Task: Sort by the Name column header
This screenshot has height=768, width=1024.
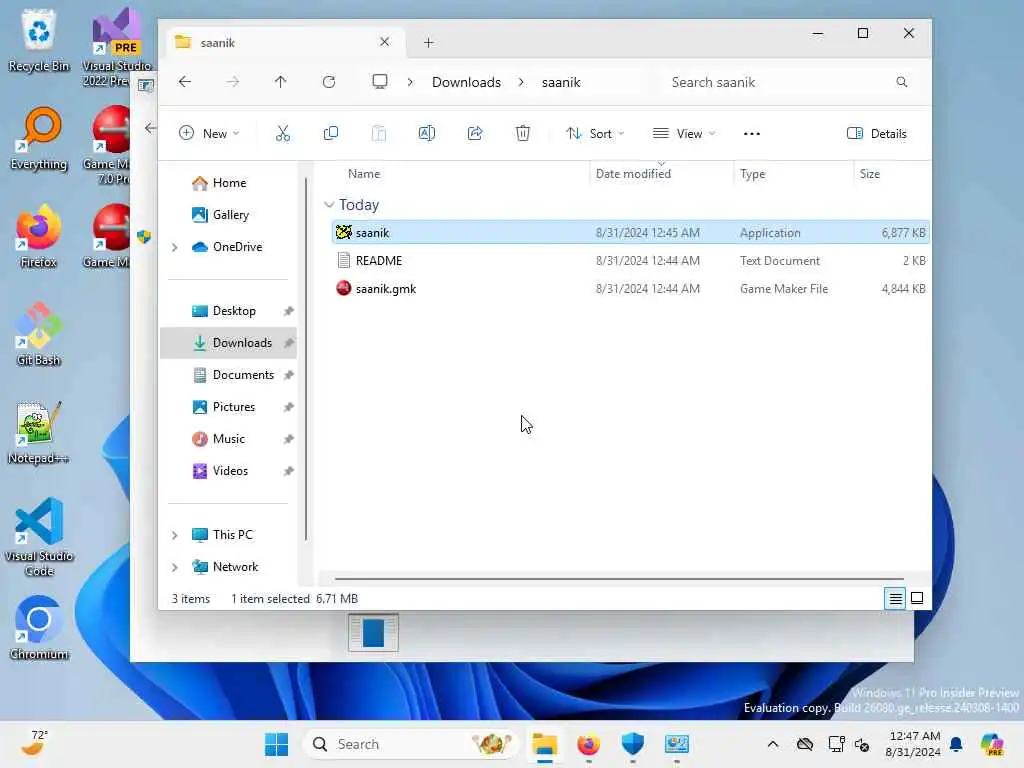Action: point(364,174)
